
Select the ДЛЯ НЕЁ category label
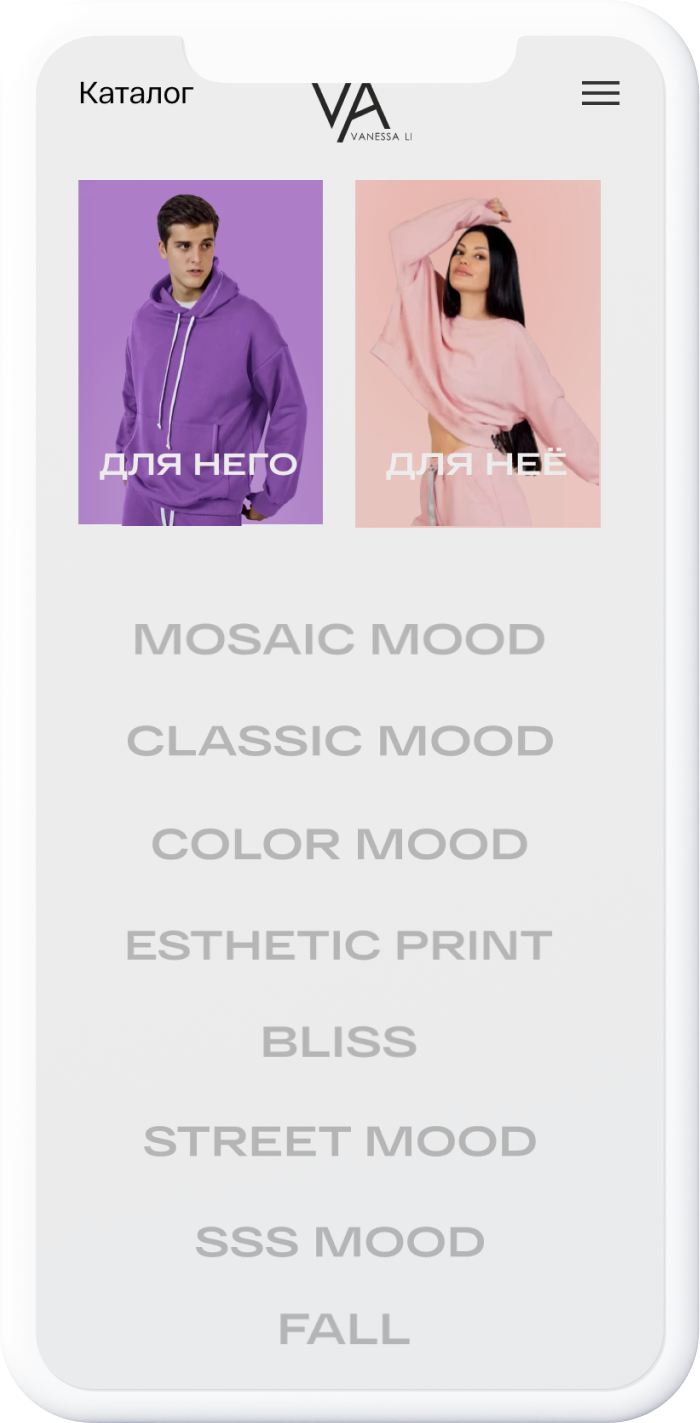click(477, 464)
